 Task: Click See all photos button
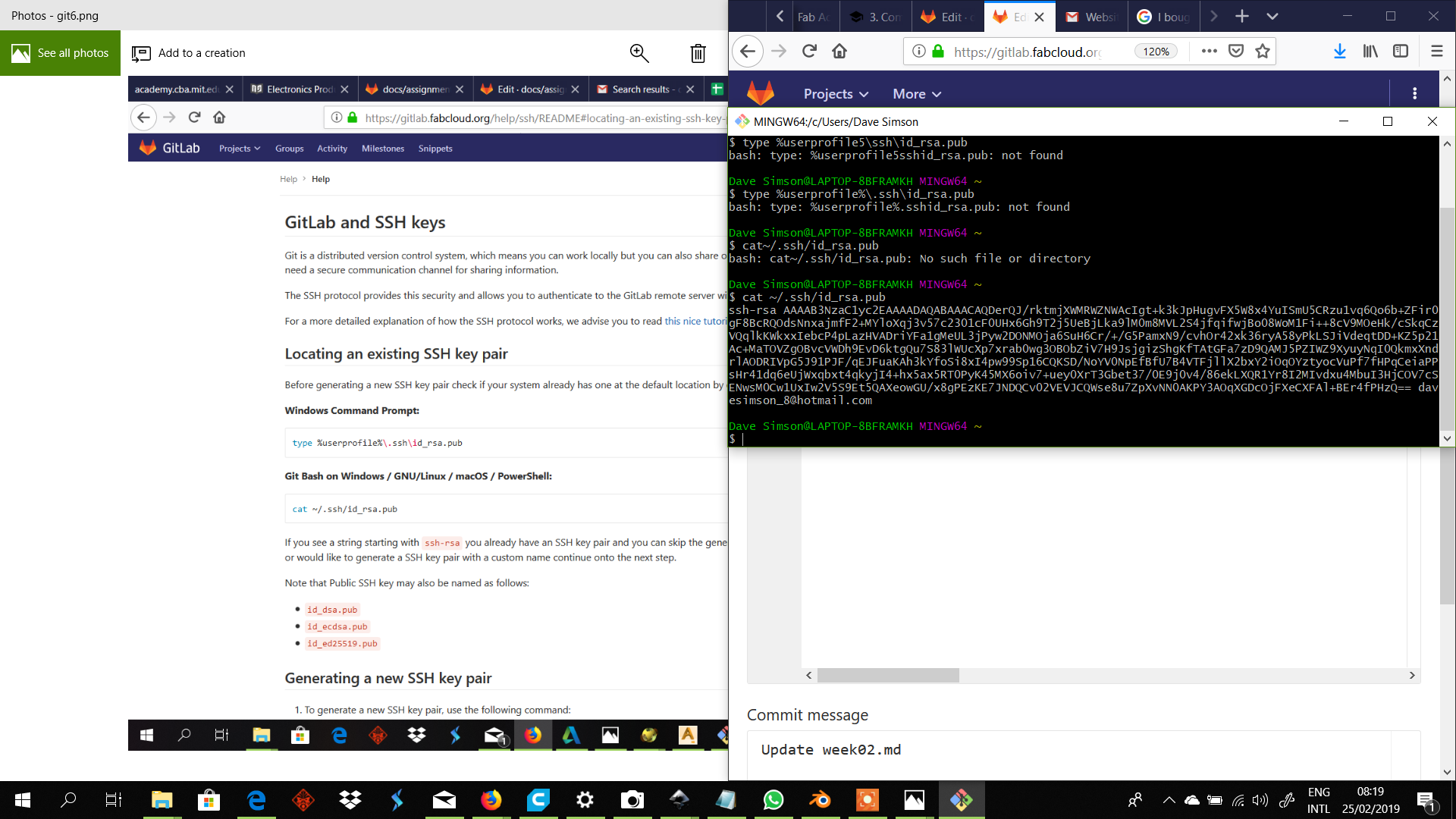(60, 53)
